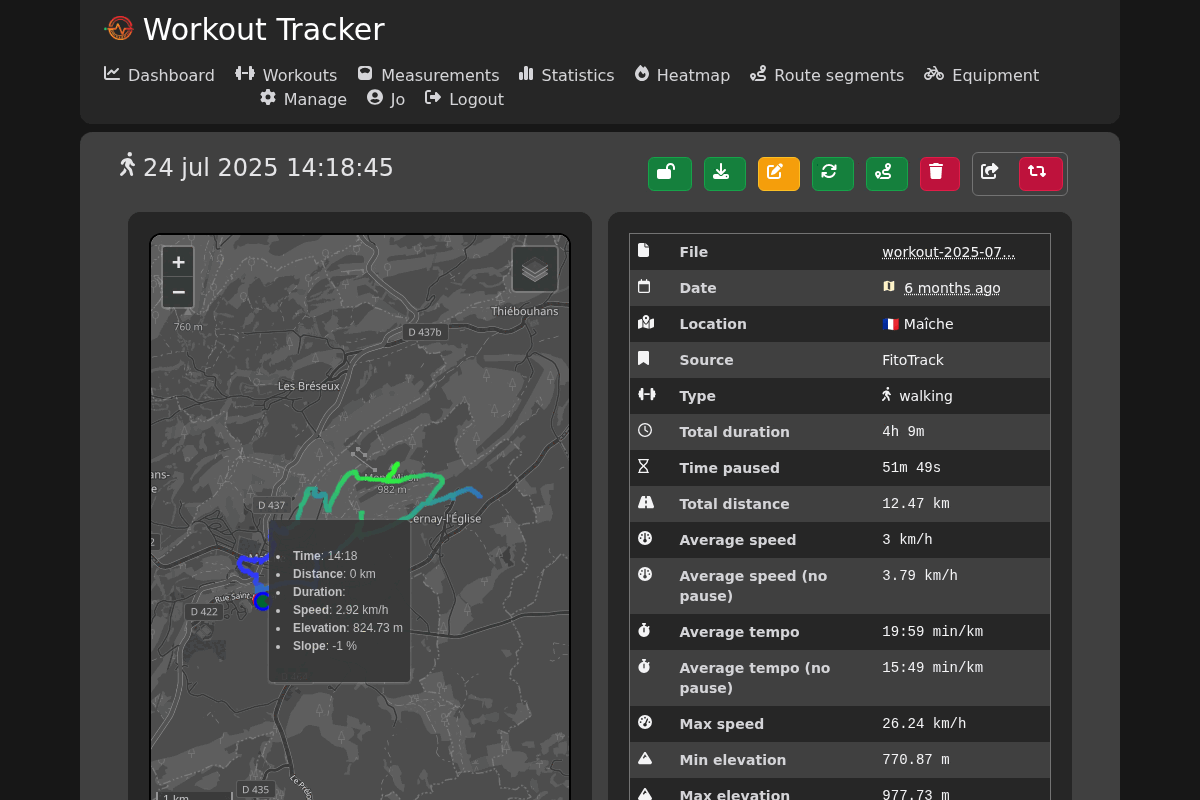Edit the workout with orange button
The image size is (1200, 800).
(x=778, y=174)
